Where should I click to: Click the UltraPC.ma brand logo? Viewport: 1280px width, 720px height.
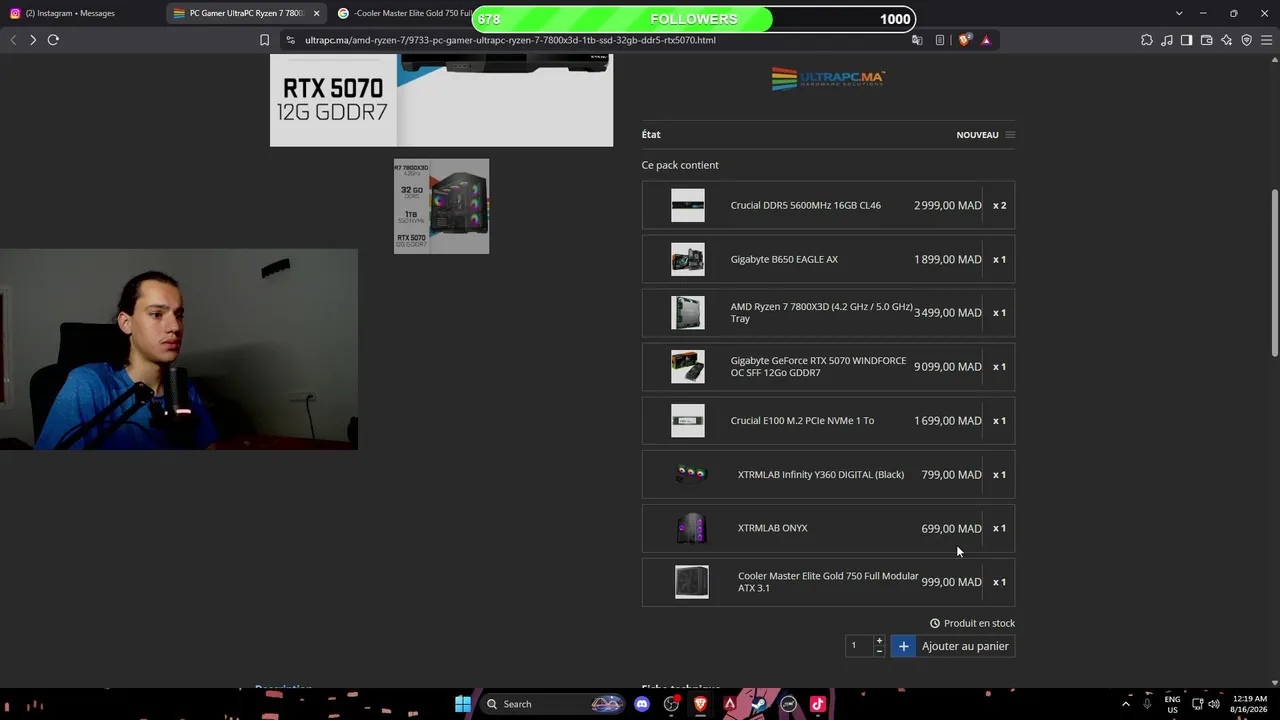828,78
